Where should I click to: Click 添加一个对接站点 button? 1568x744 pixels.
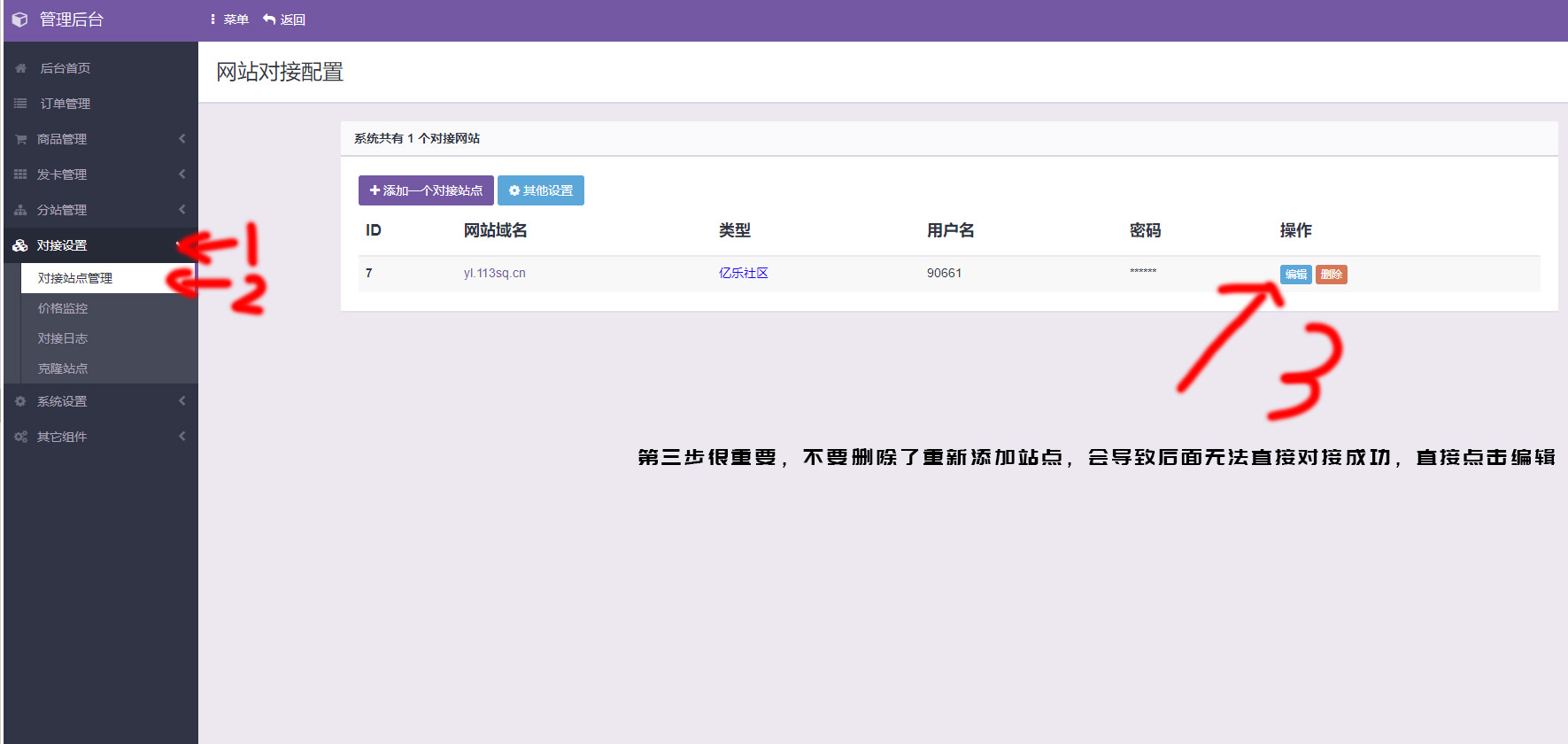(426, 190)
